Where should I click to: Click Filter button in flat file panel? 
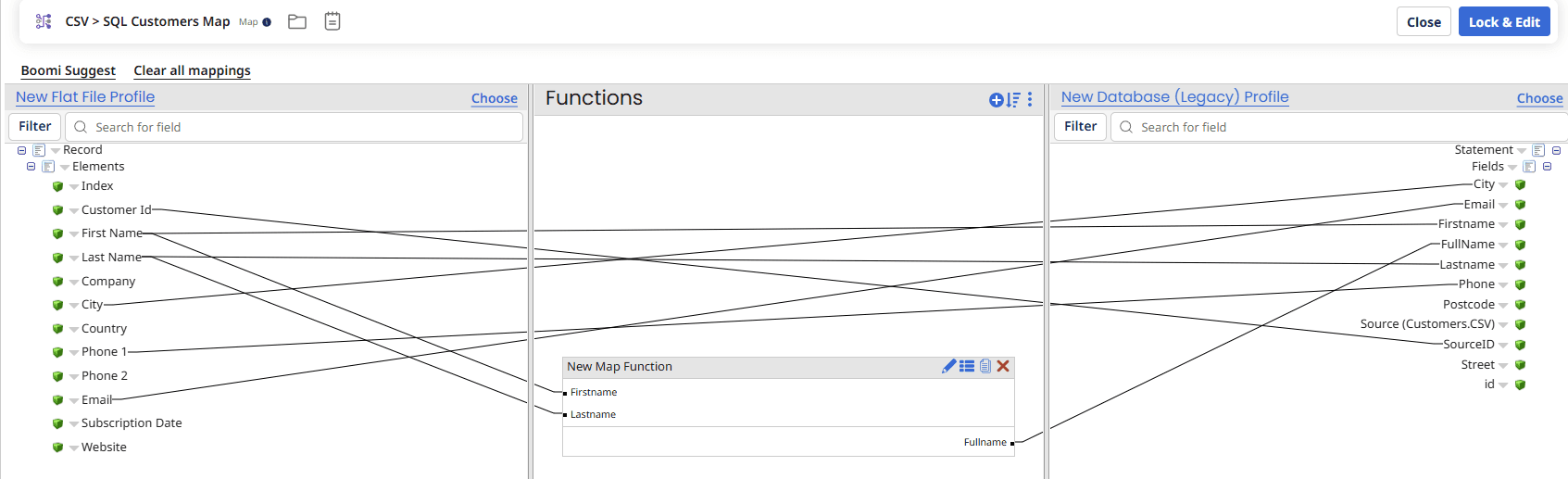(35, 126)
